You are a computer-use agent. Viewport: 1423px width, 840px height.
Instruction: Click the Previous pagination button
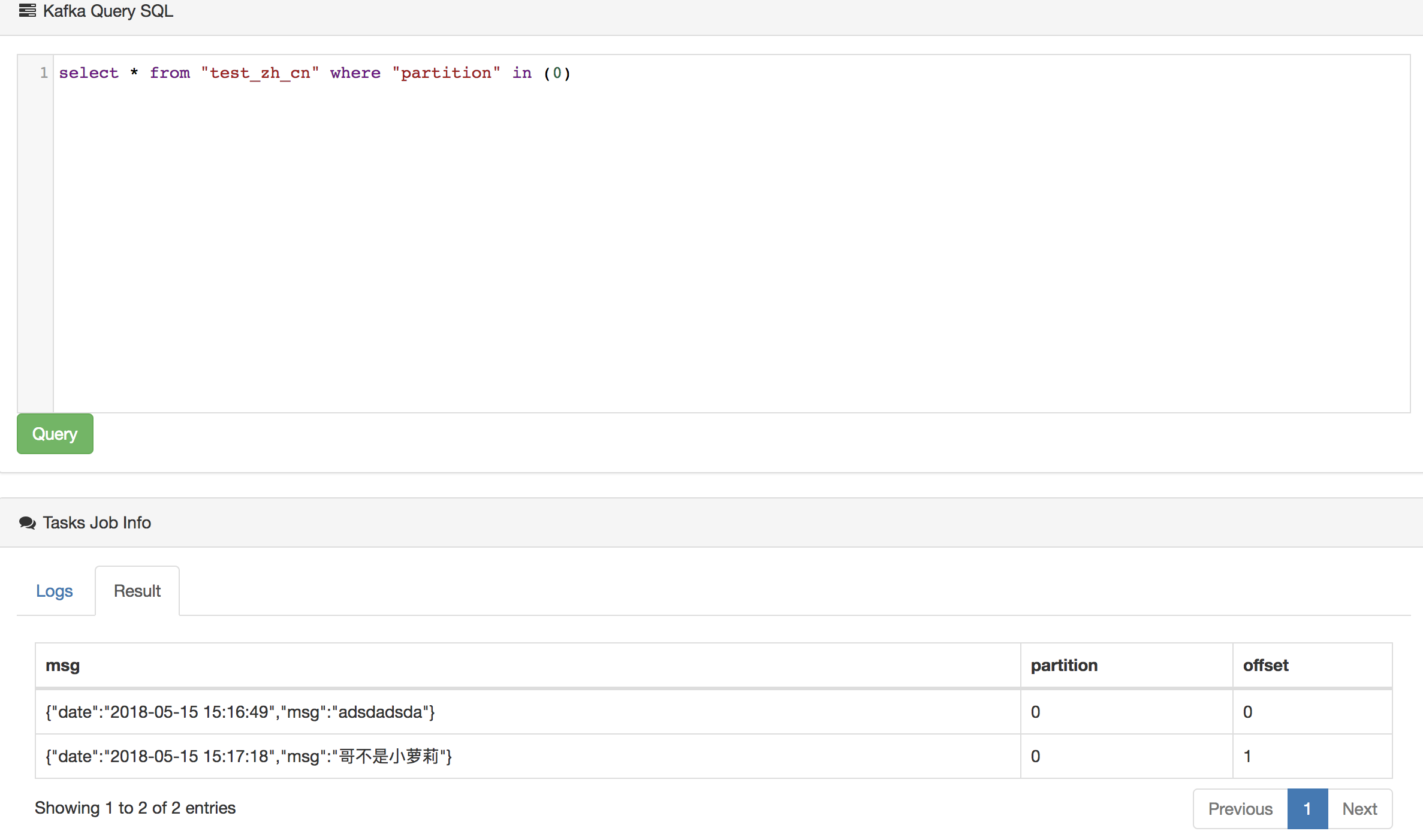pyautogui.click(x=1240, y=808)
